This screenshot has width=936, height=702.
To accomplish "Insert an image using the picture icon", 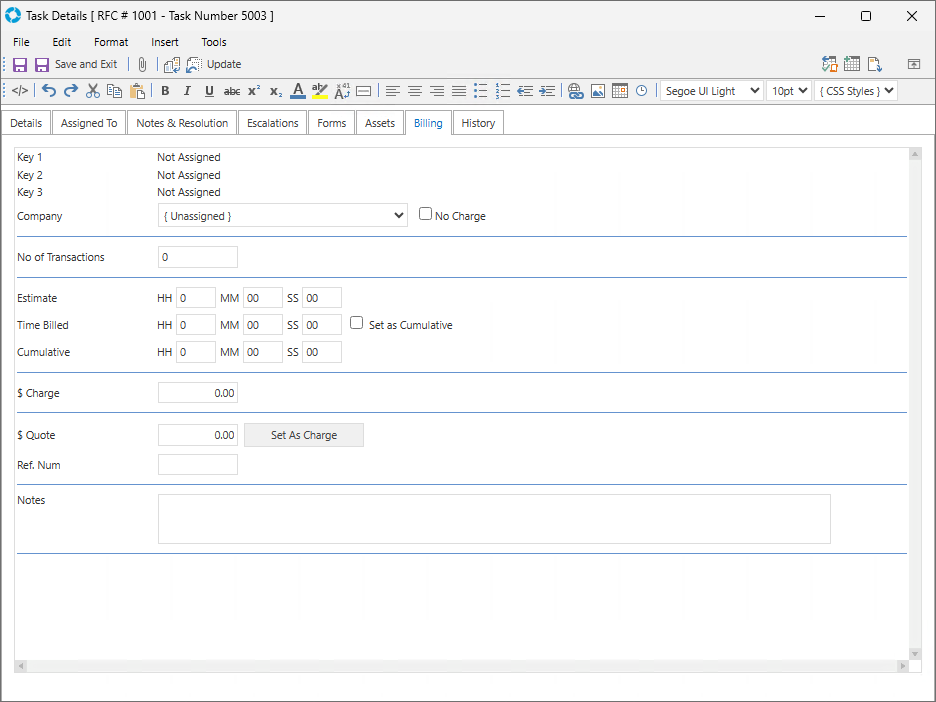I will tap(598, 91).
